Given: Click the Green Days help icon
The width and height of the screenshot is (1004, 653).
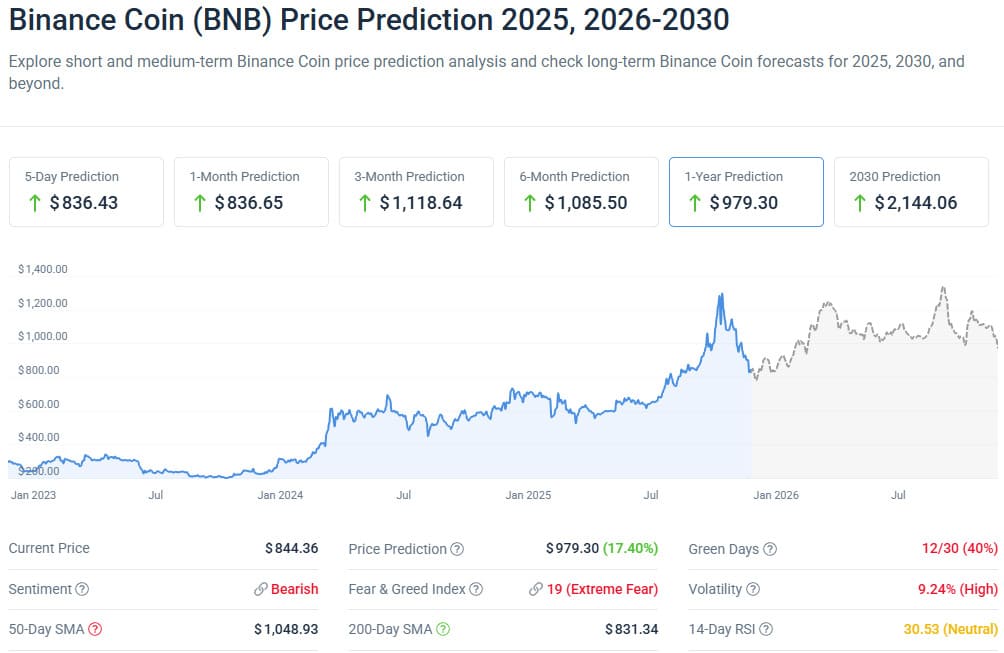Looking at the screenshot, I should (x=769, y=549).
